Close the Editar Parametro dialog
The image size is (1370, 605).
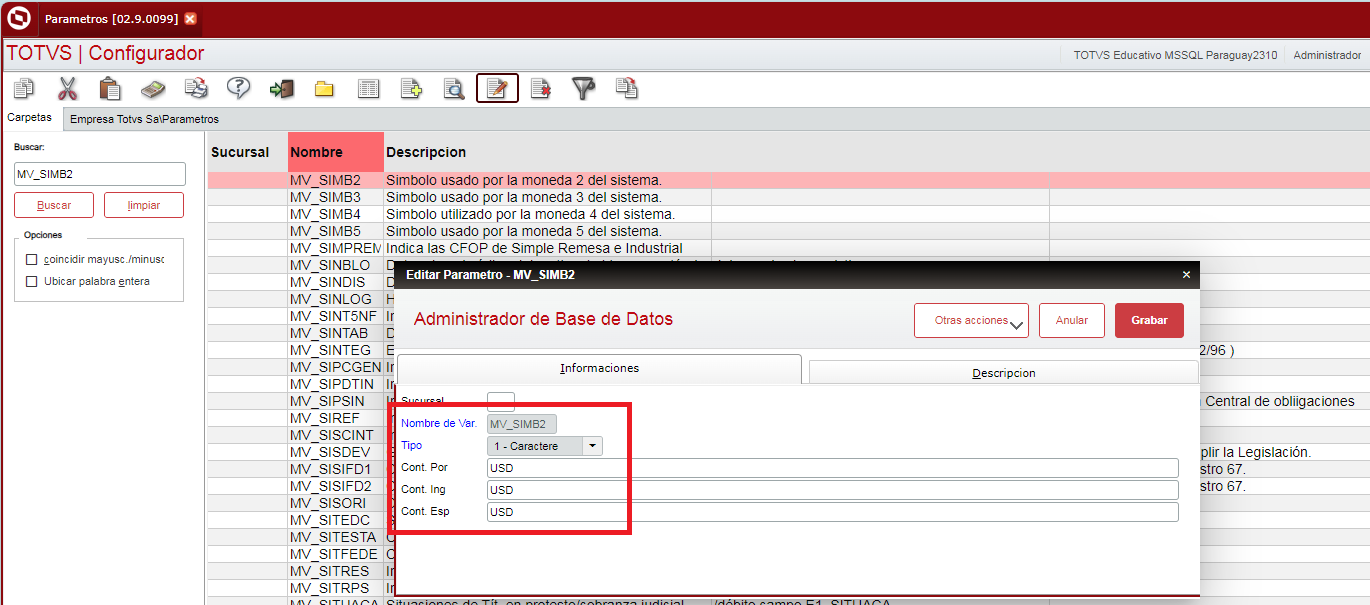click(x=1187, y=274)
